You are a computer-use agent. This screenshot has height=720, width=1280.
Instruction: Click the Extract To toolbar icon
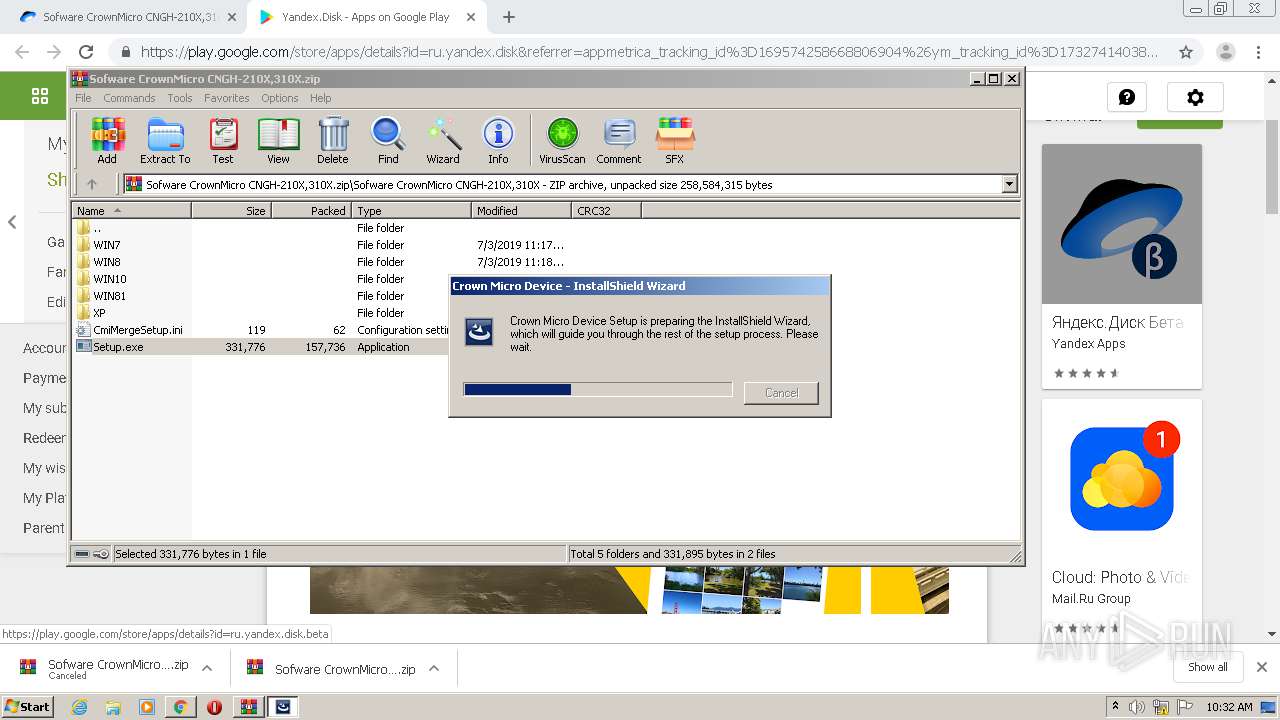click(165, 140)
